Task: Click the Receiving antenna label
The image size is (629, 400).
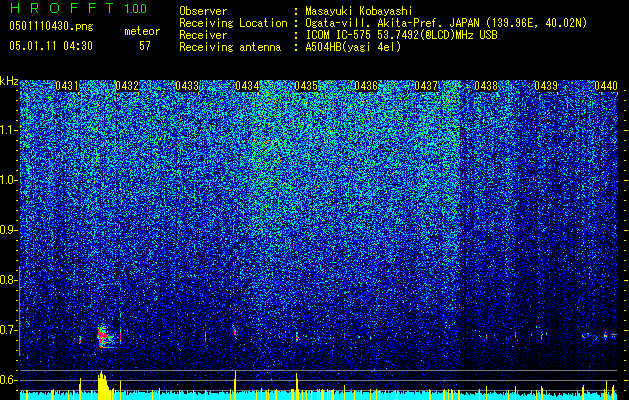Action: point(230,47)
